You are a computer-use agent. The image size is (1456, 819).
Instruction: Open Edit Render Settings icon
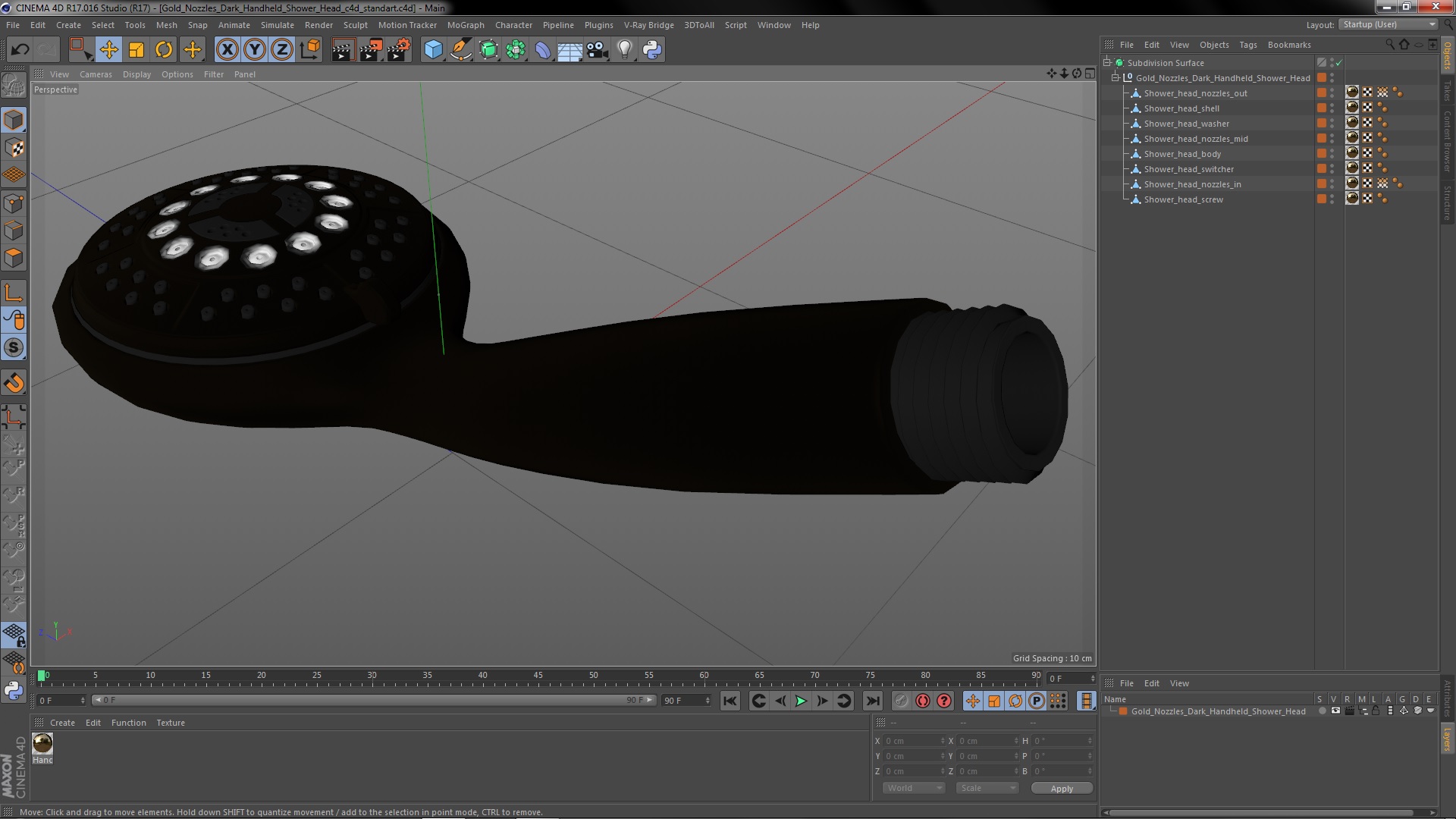click(x=399, y=50)
